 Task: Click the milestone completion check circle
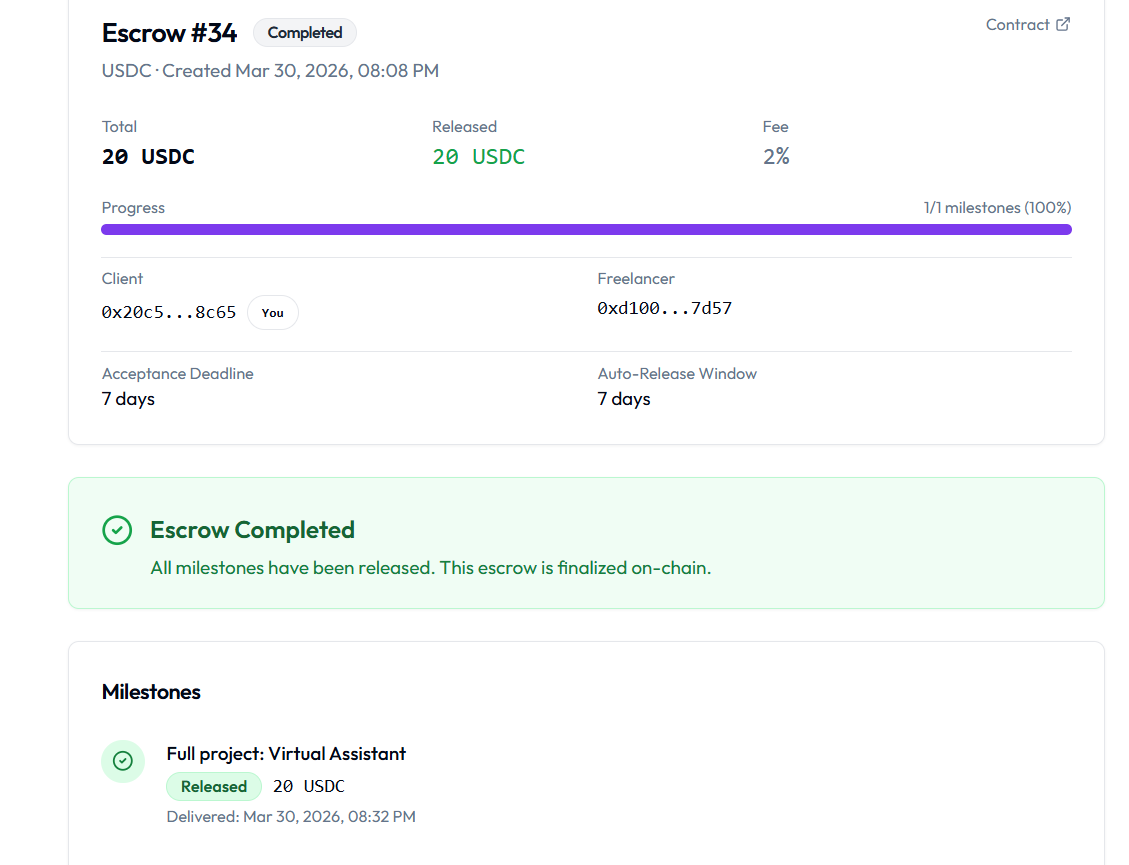[x=122, y=761]
